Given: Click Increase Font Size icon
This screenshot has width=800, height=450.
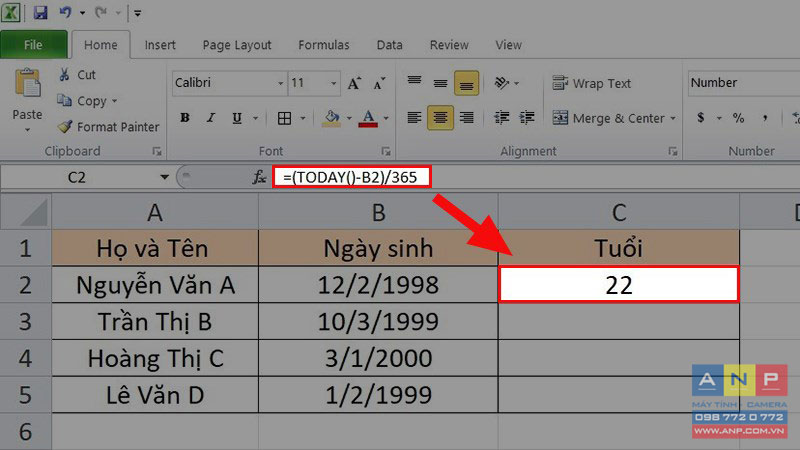Looking at the screenshot, I should tap(354, 83).
